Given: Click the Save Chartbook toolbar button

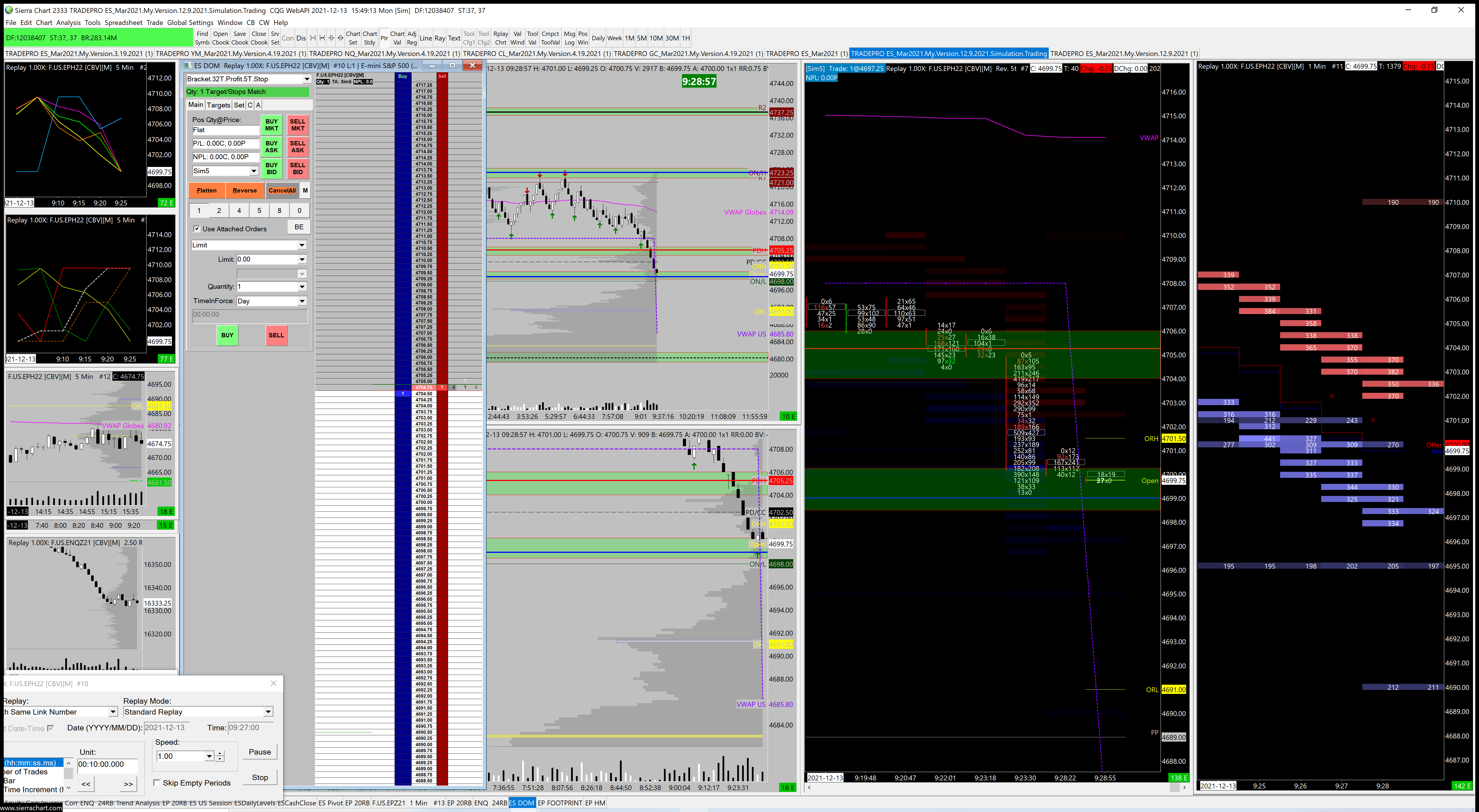Looking at the screenshot, I should point(240,38).
